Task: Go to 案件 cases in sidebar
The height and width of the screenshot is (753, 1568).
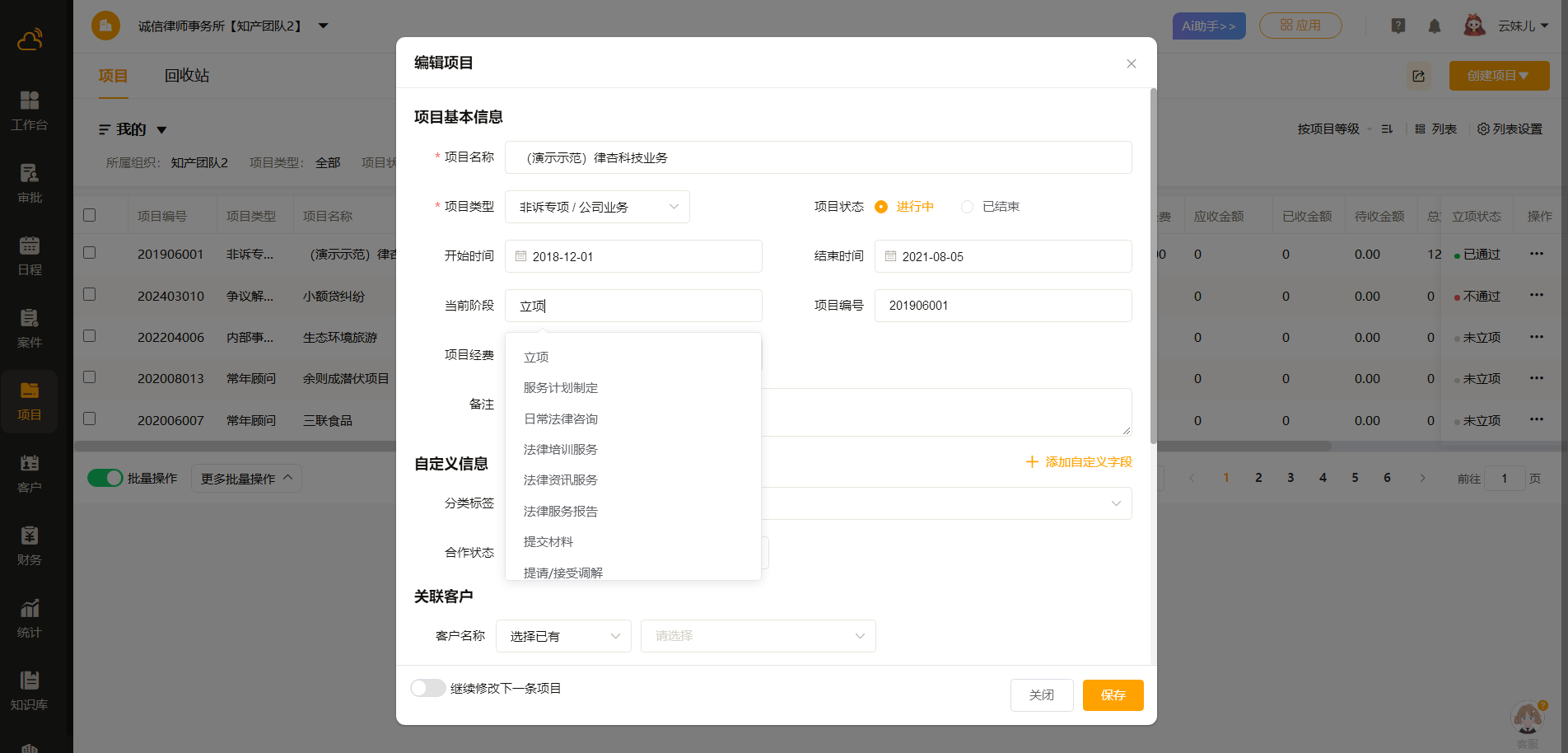Action: [x=29, y=328]
